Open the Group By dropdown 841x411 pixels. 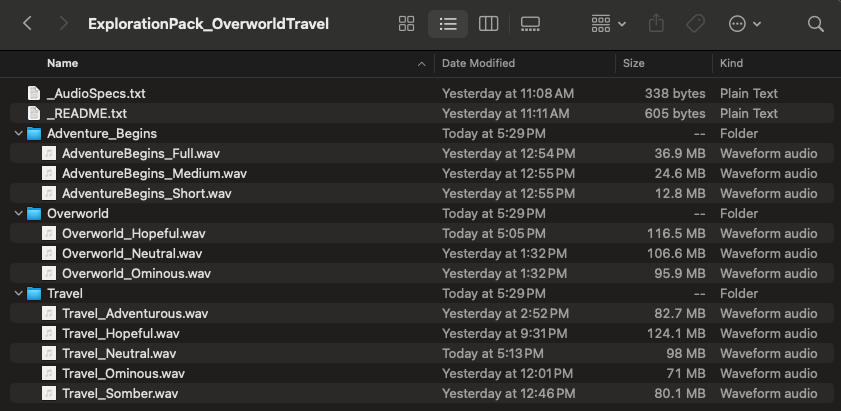(x=608, y=23)
